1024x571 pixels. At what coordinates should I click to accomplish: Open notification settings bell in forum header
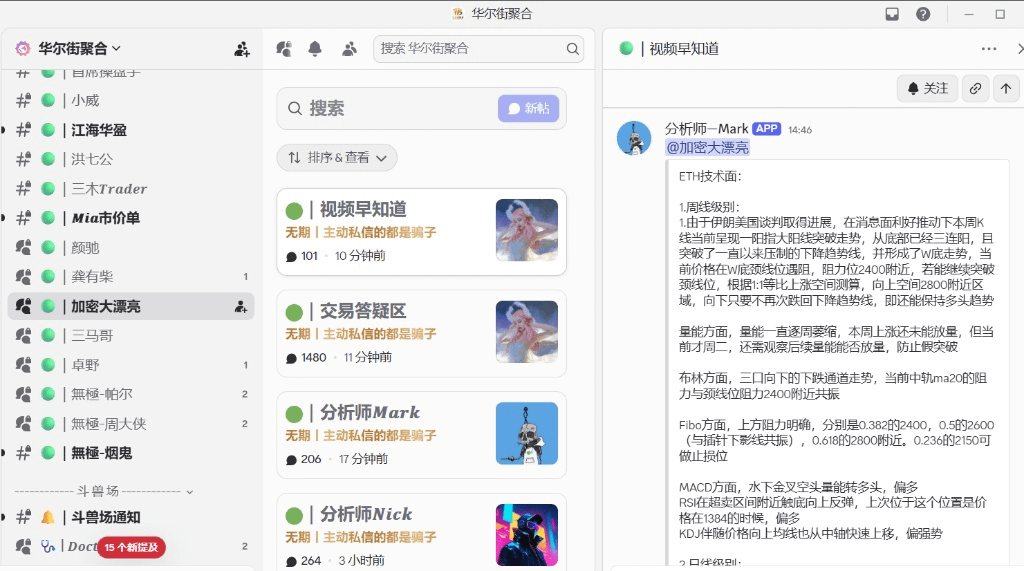point(315,48)
